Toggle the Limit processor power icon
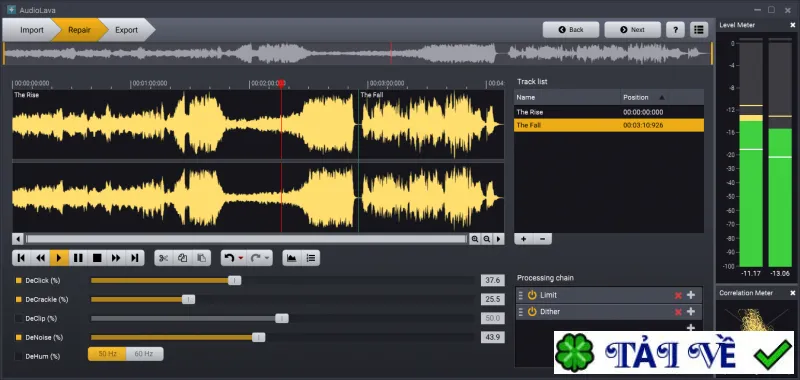 click(x=532, y=295)
